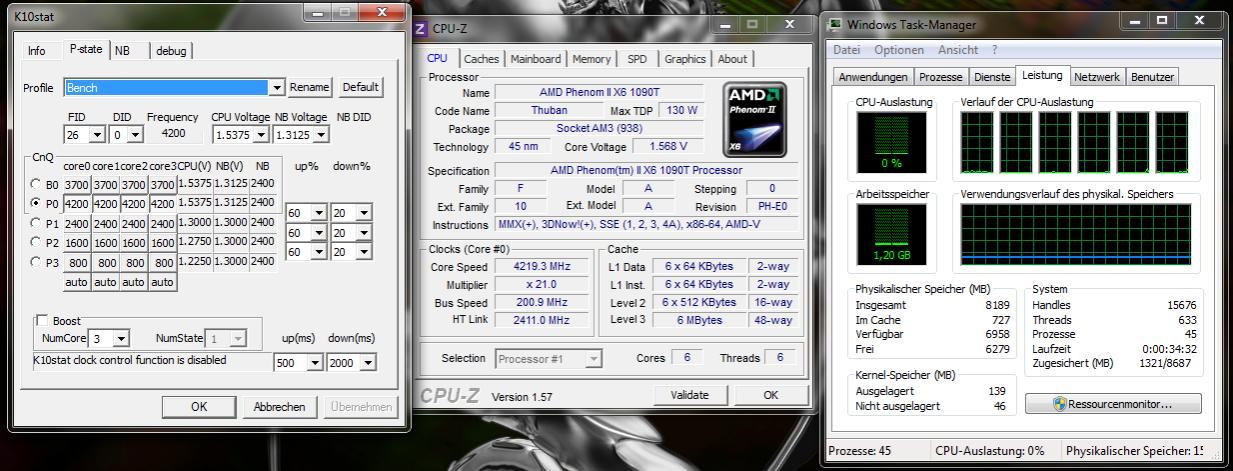
Task: Open the K10stat debug tab
Action: coord(171,51)
